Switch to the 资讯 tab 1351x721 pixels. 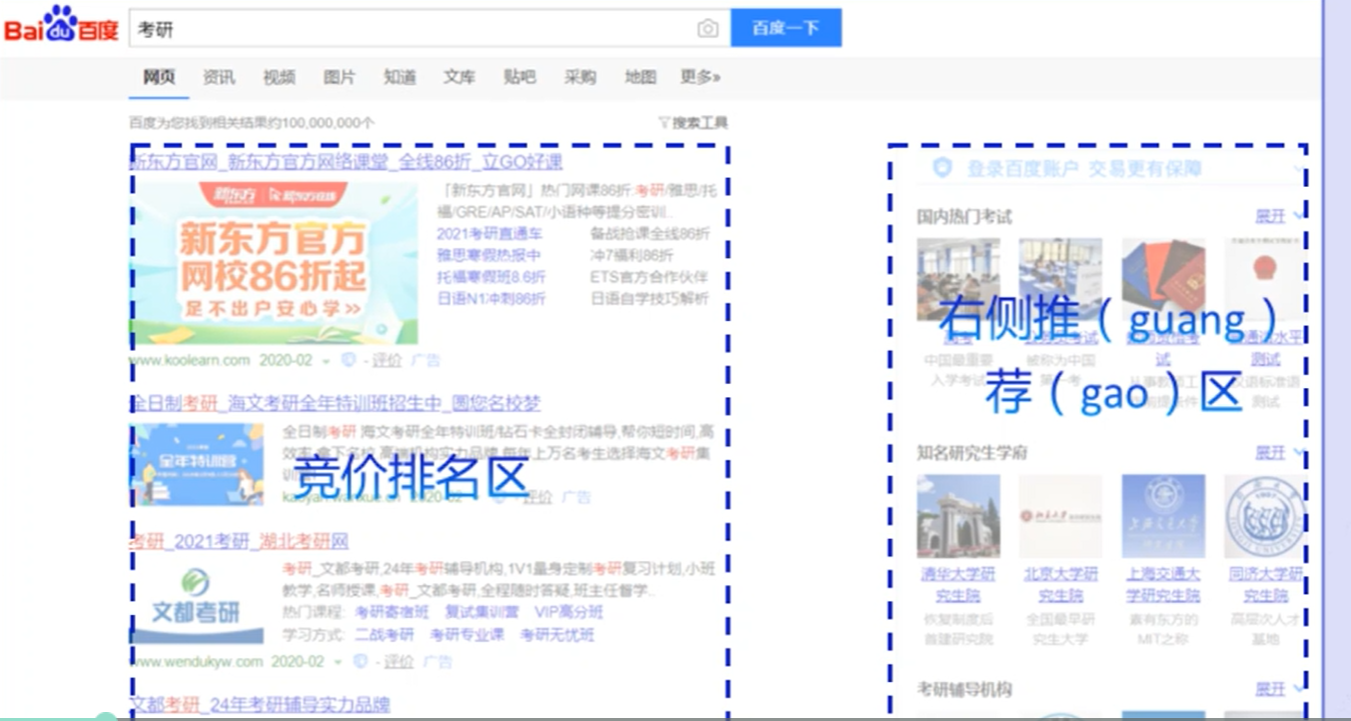[x=219, y=77]
